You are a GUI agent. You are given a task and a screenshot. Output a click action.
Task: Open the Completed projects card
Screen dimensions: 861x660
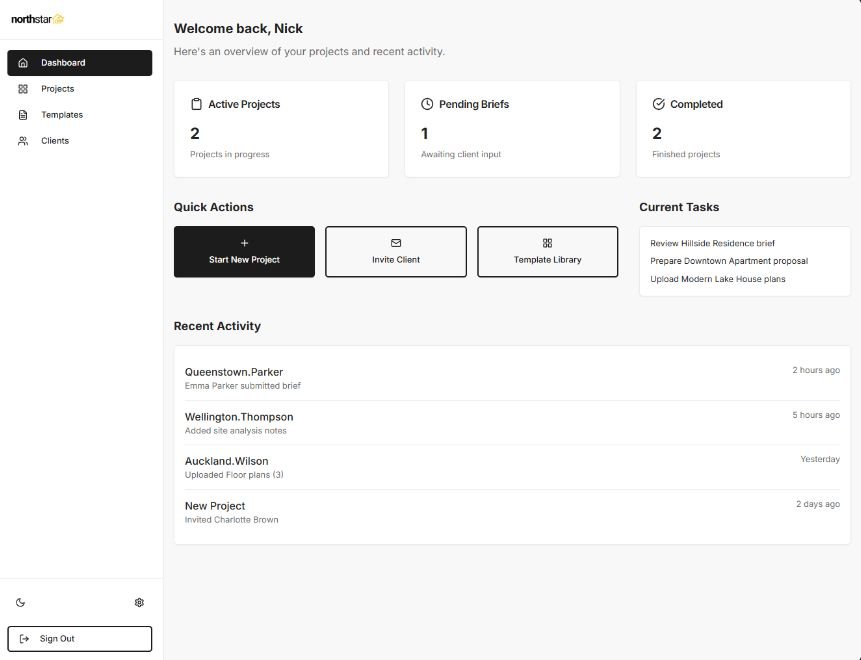pos(743,129)
